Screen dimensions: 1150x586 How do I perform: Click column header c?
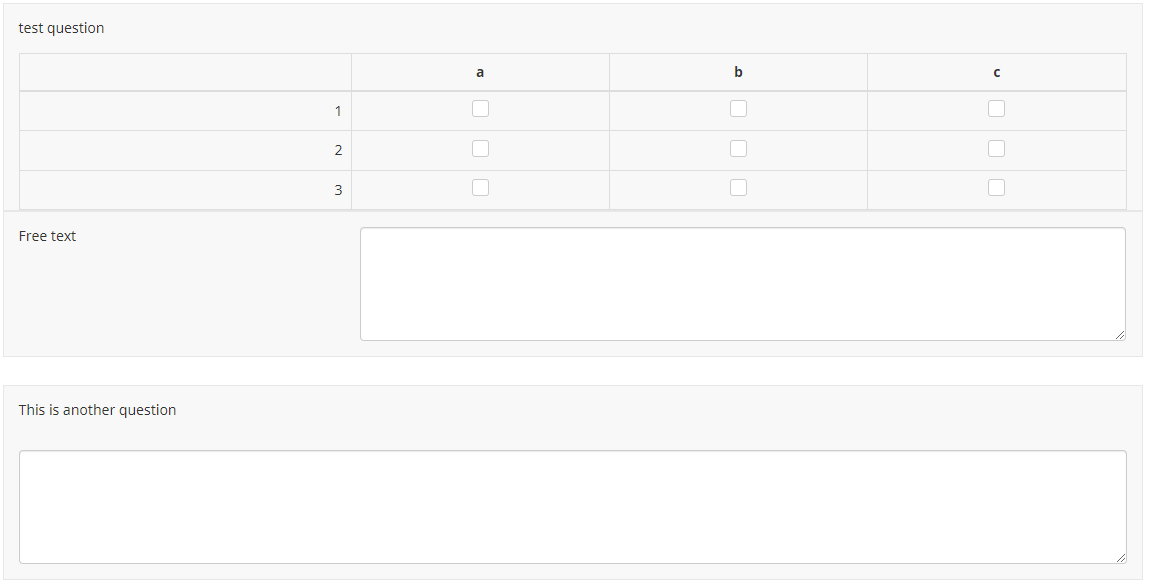(996, 72)
